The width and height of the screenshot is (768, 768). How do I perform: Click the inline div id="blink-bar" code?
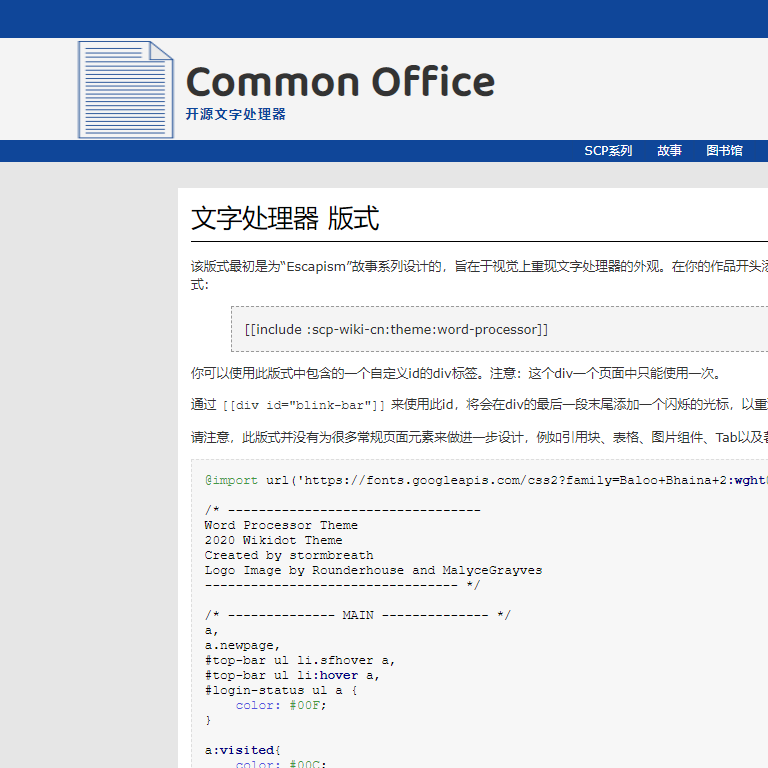coord(303,405)
